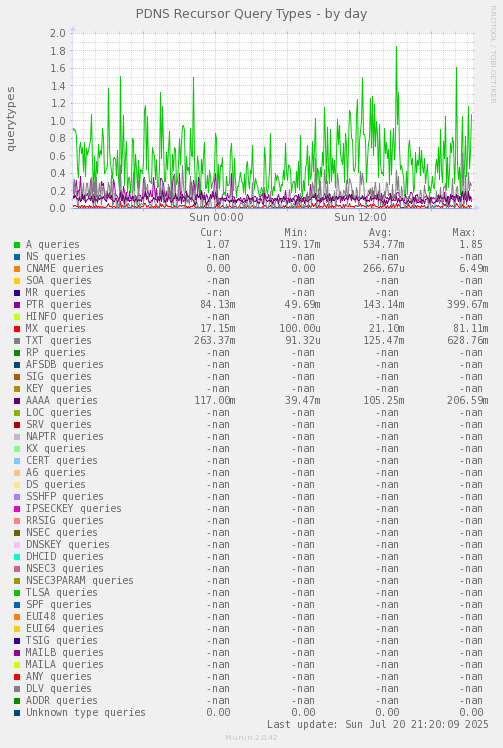The image size is (503, 748).
Task: Click the TLSA queries green swatch
Action: (17, 592)
